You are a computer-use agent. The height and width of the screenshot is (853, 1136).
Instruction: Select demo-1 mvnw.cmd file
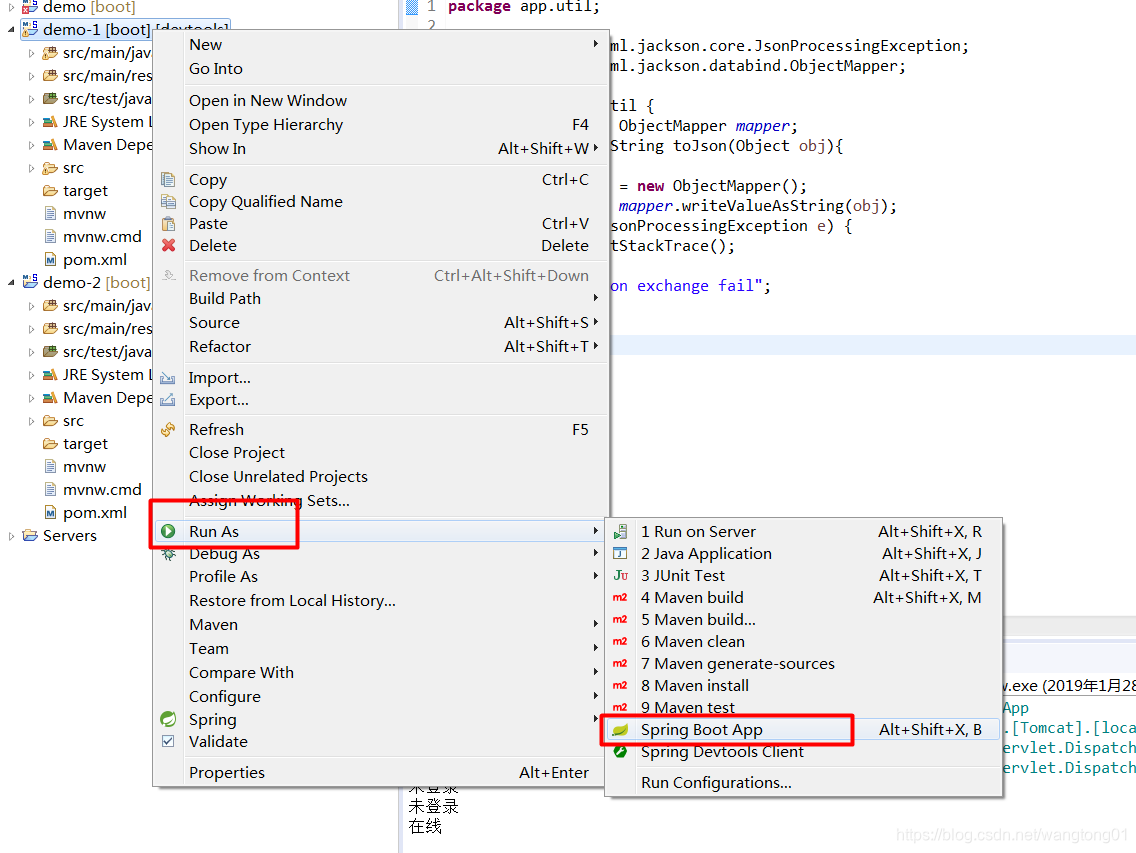(102, 237)
